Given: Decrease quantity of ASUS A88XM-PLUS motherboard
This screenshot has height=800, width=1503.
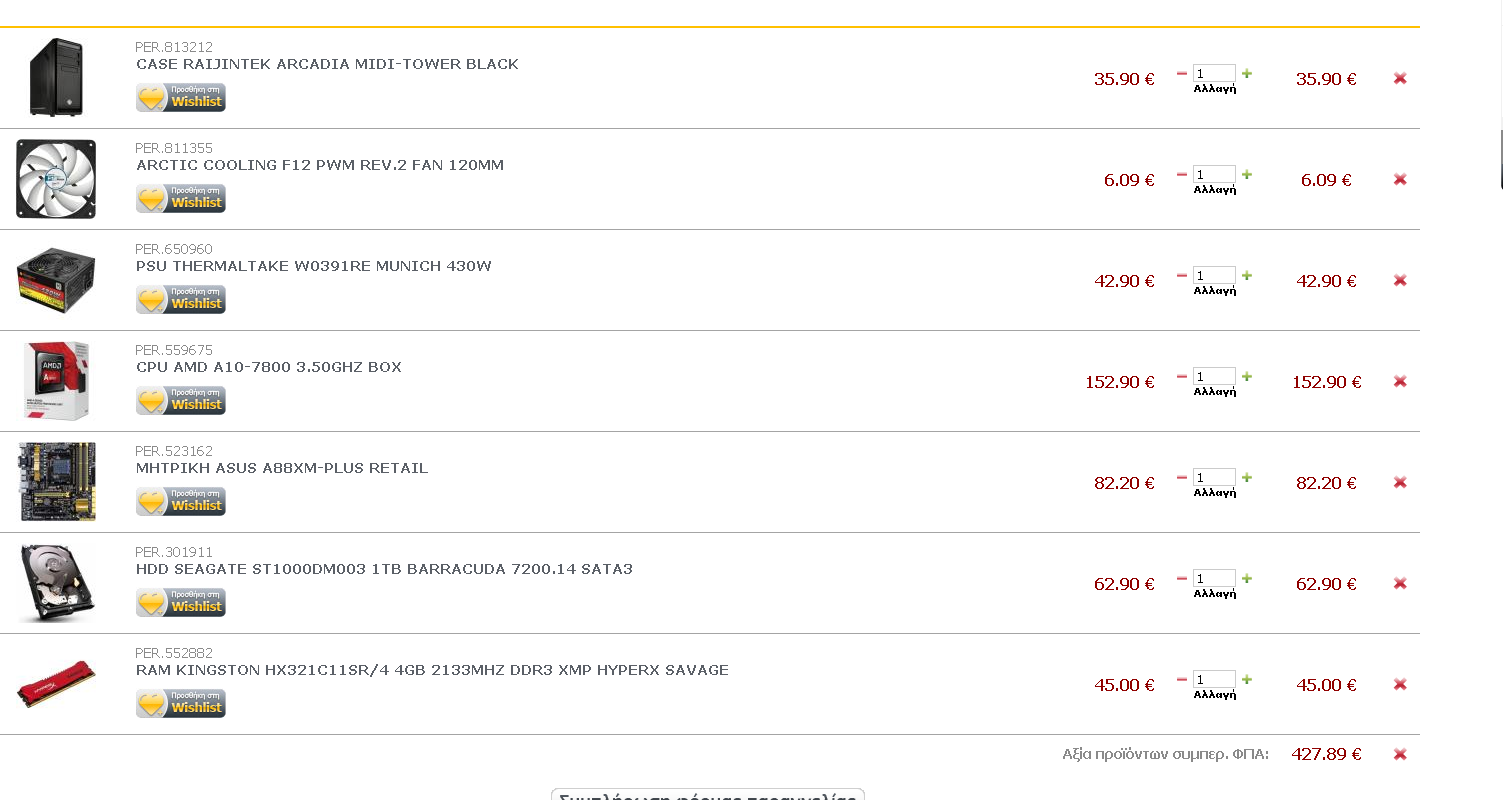Looking at the screenshot, I should coord(1182,477).
